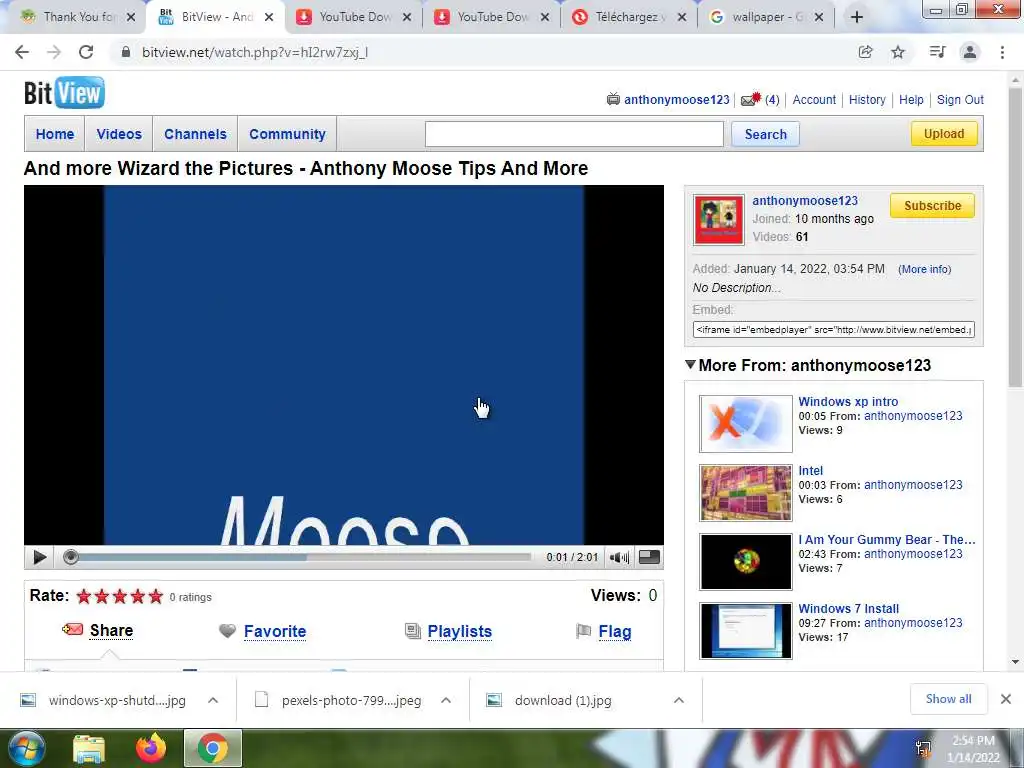1024x768 pixels.
Task: Click the Search button
Action: point(765,134)
